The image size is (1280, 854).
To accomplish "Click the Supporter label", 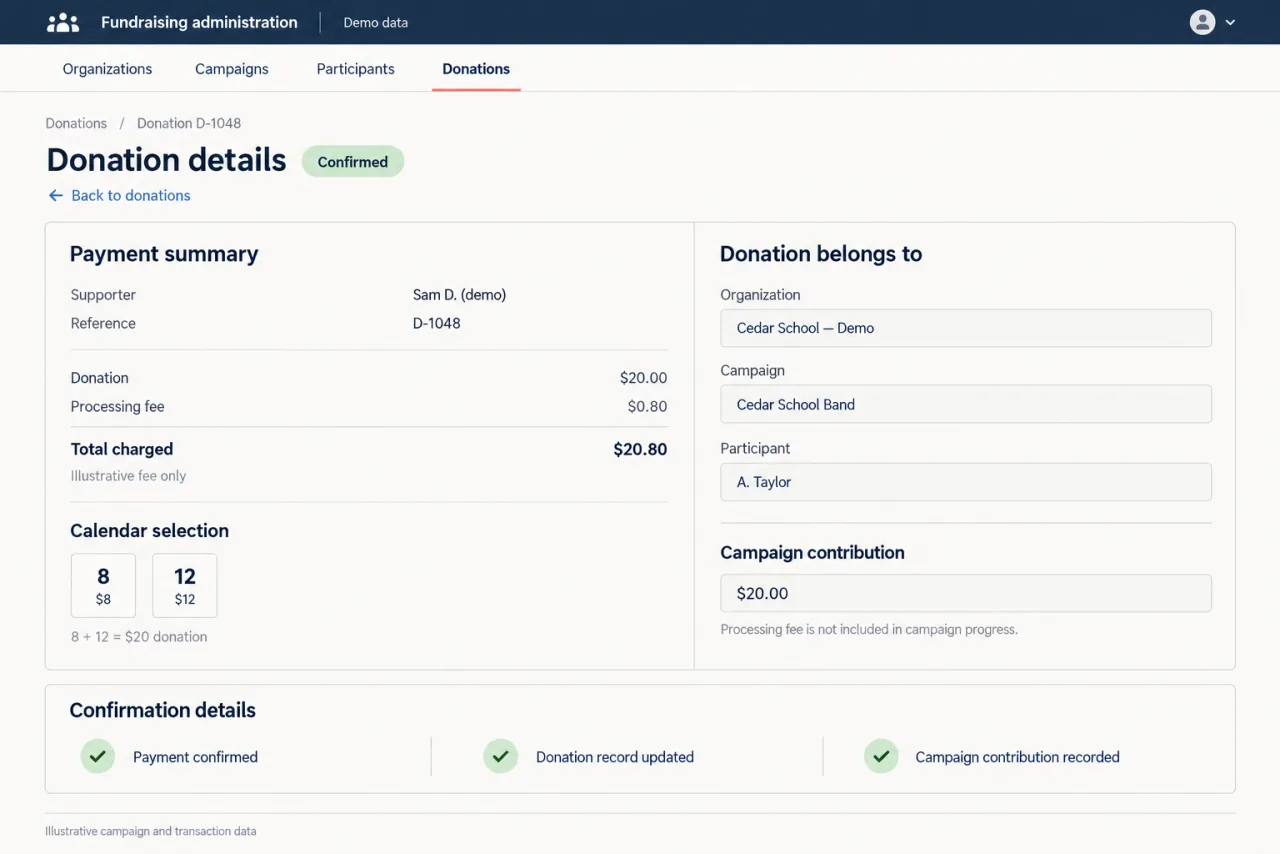I will click(103, 295).
